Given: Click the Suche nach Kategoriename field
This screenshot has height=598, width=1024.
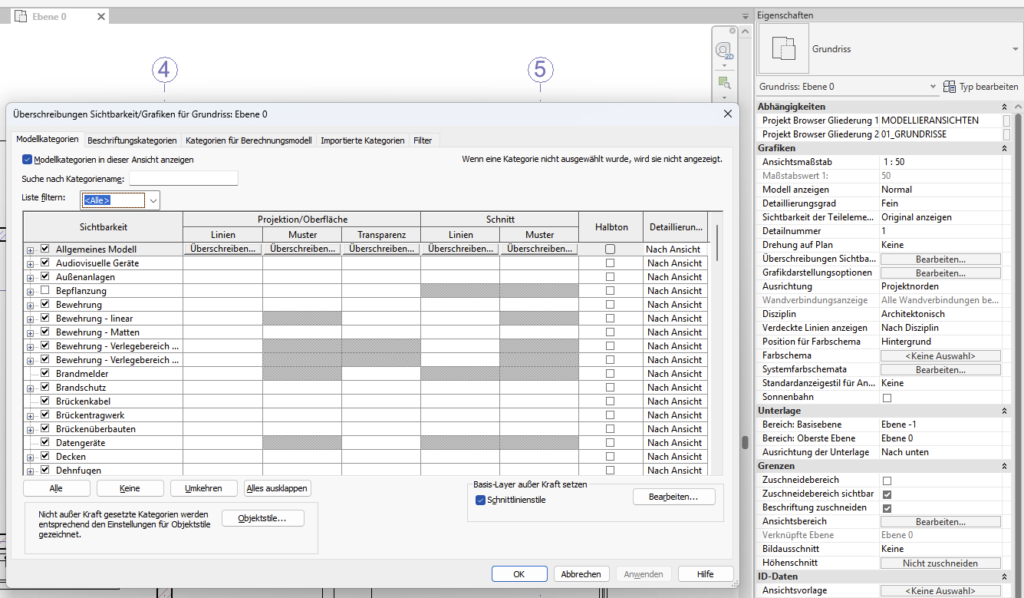Looking at the screenshot, I should (x=183, y=178).
